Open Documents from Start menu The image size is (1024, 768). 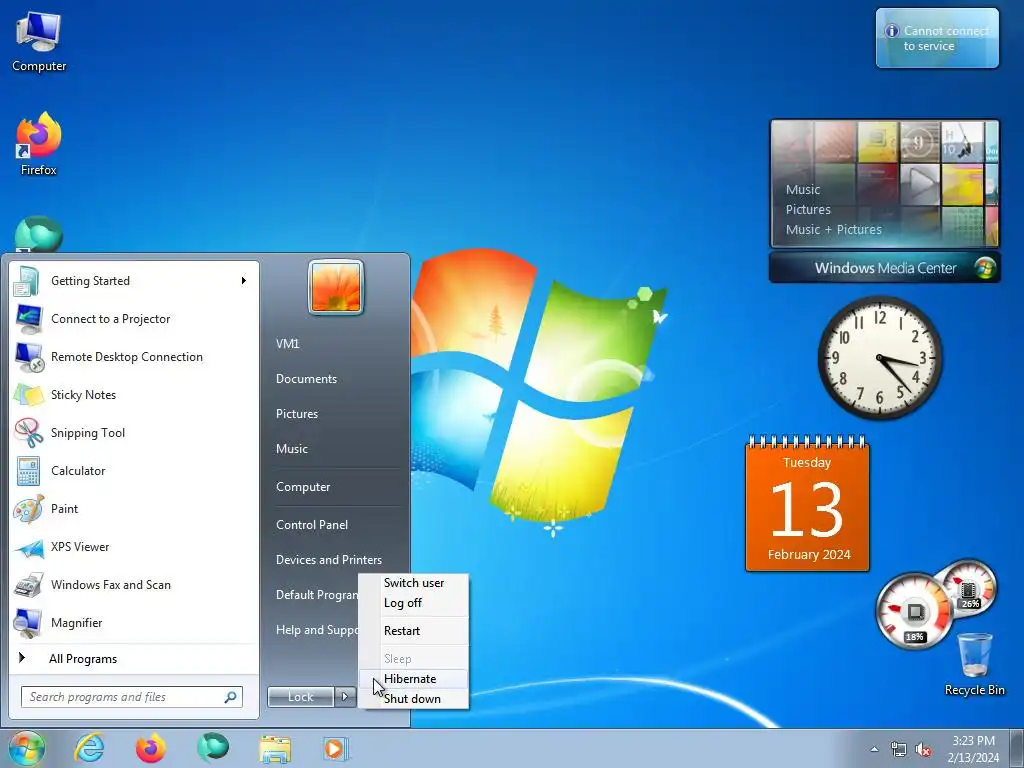(335, 379)
